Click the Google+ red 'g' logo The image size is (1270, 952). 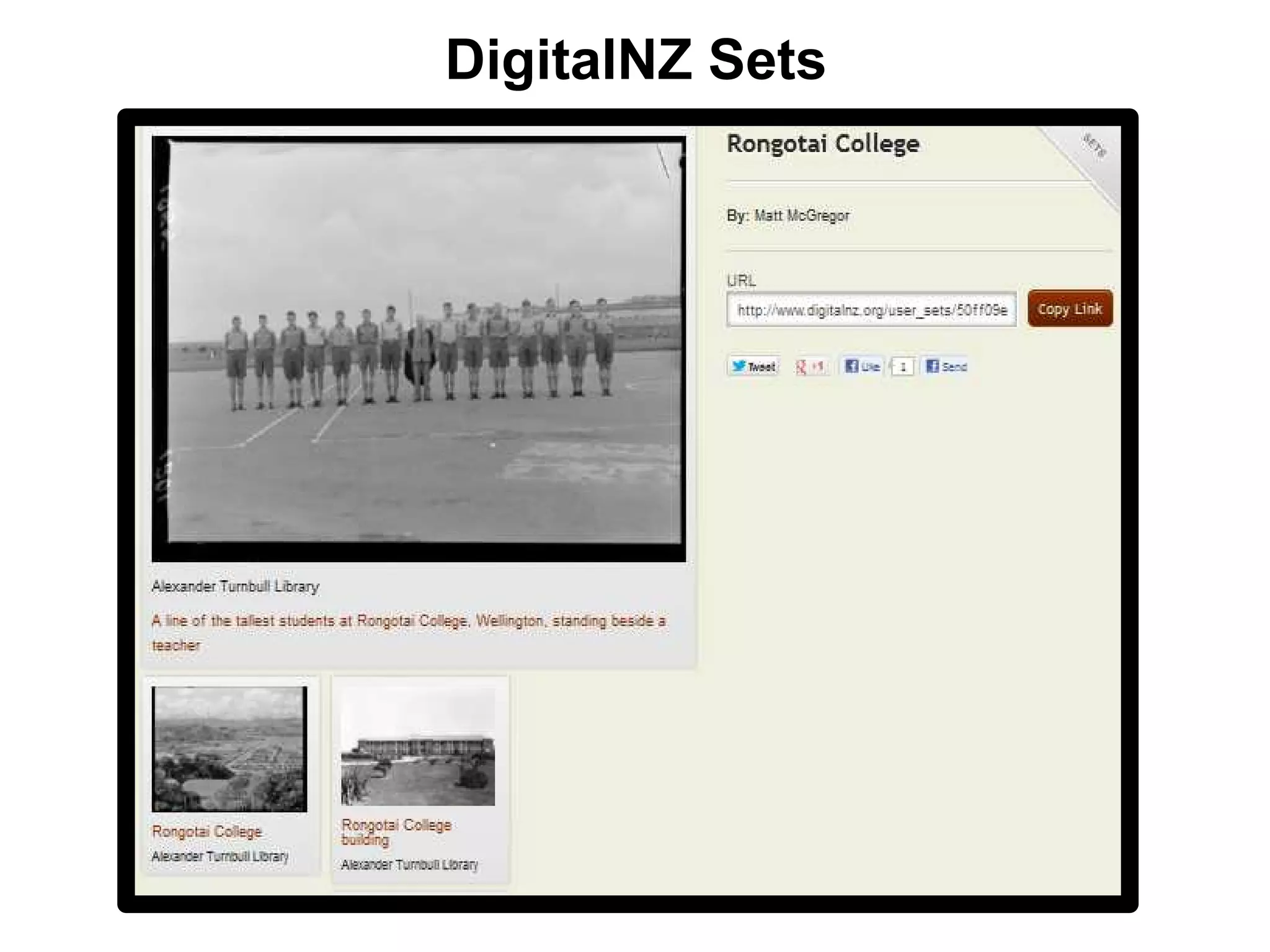click(x=802, y=366)
